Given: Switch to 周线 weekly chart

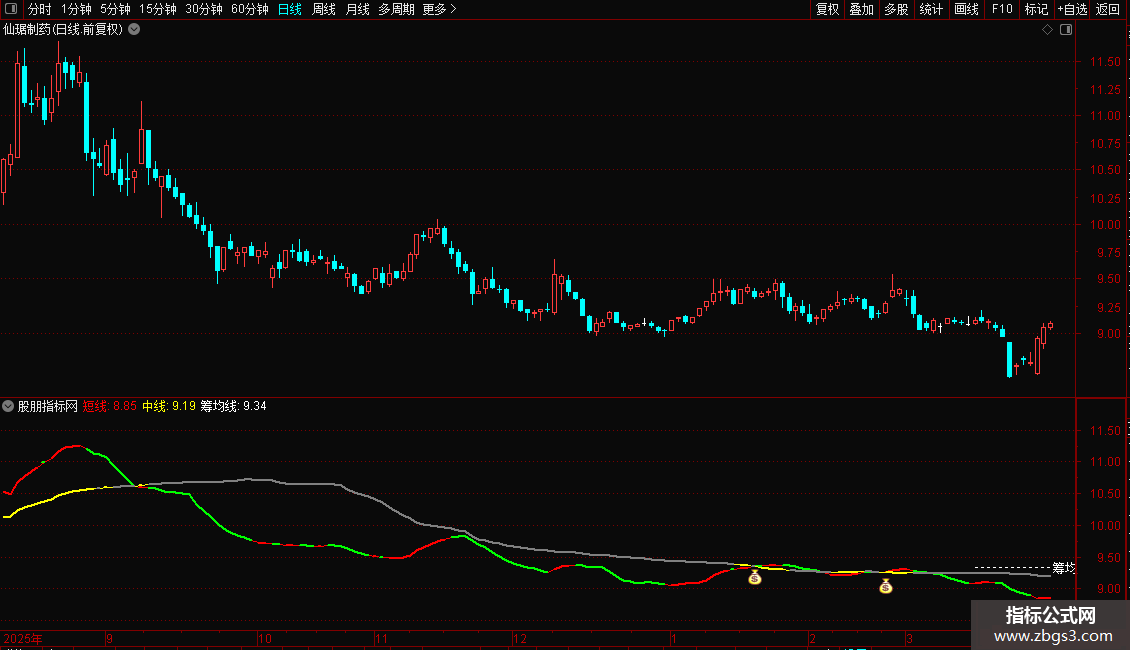Looking at the screenshot, I should pyautogui.click(x=324, y=9).
